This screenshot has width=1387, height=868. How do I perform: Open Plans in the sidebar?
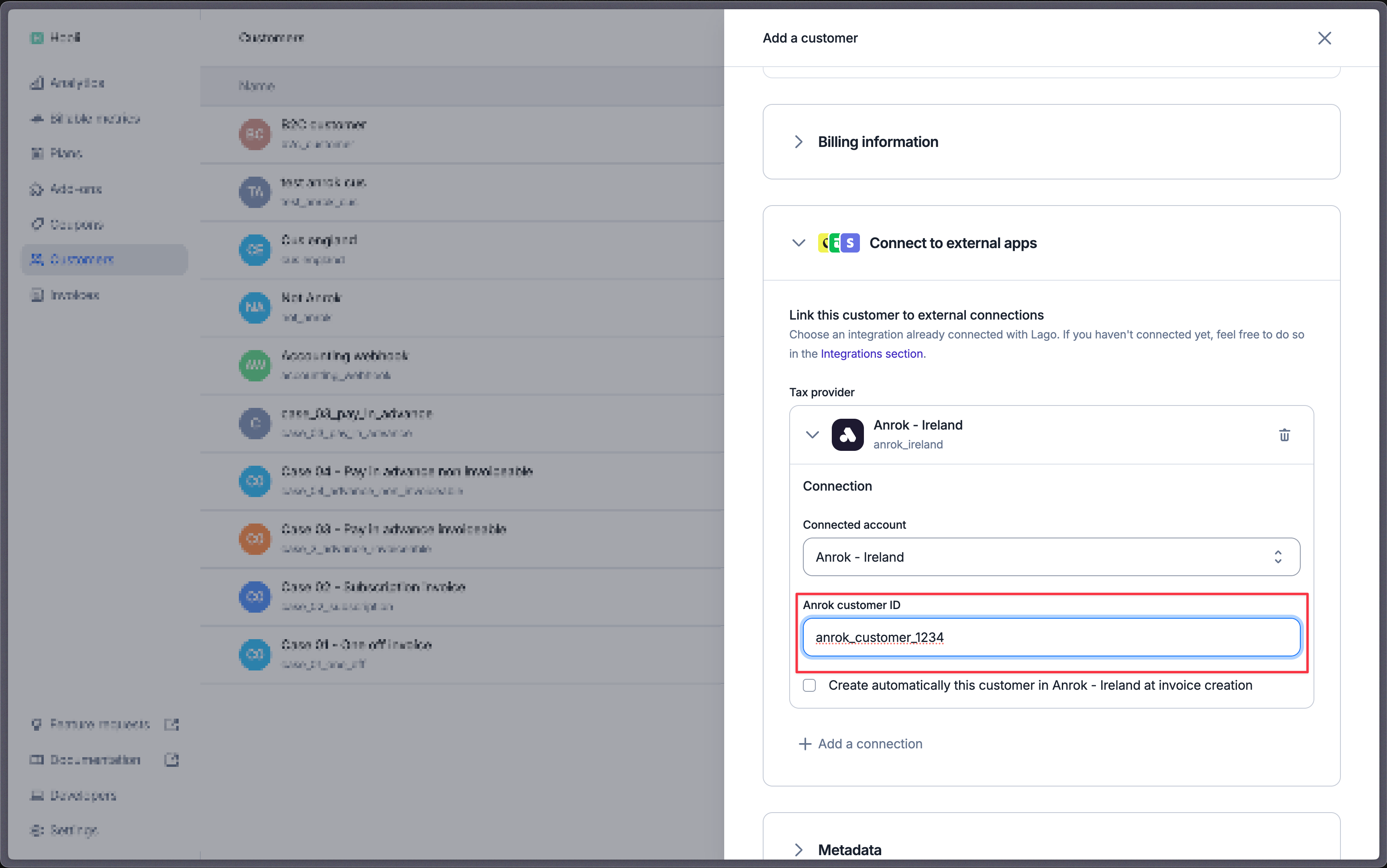click(104, 153)
